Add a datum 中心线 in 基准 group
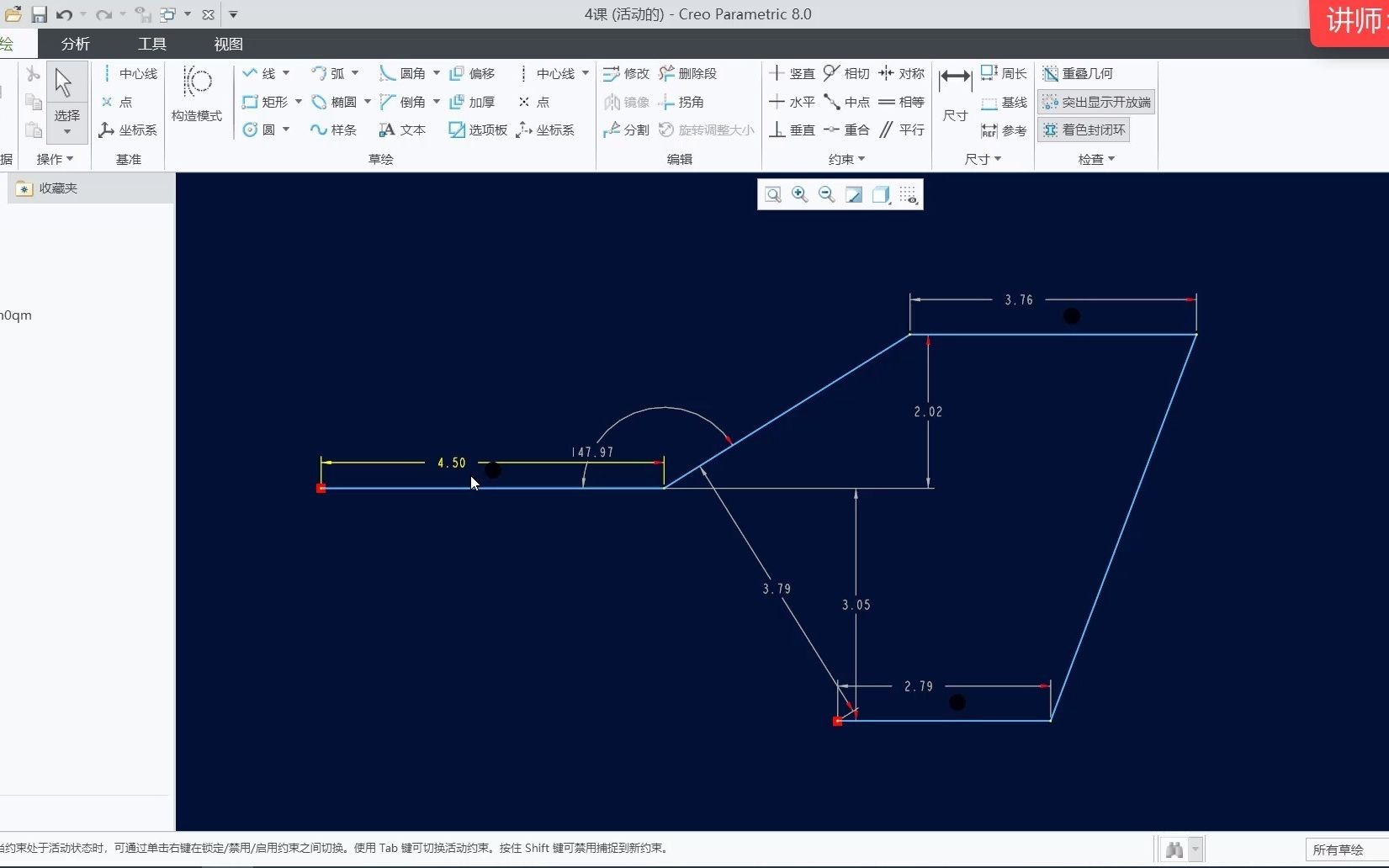This screenshot has height=868, width=1389. (x=129, y=74)
